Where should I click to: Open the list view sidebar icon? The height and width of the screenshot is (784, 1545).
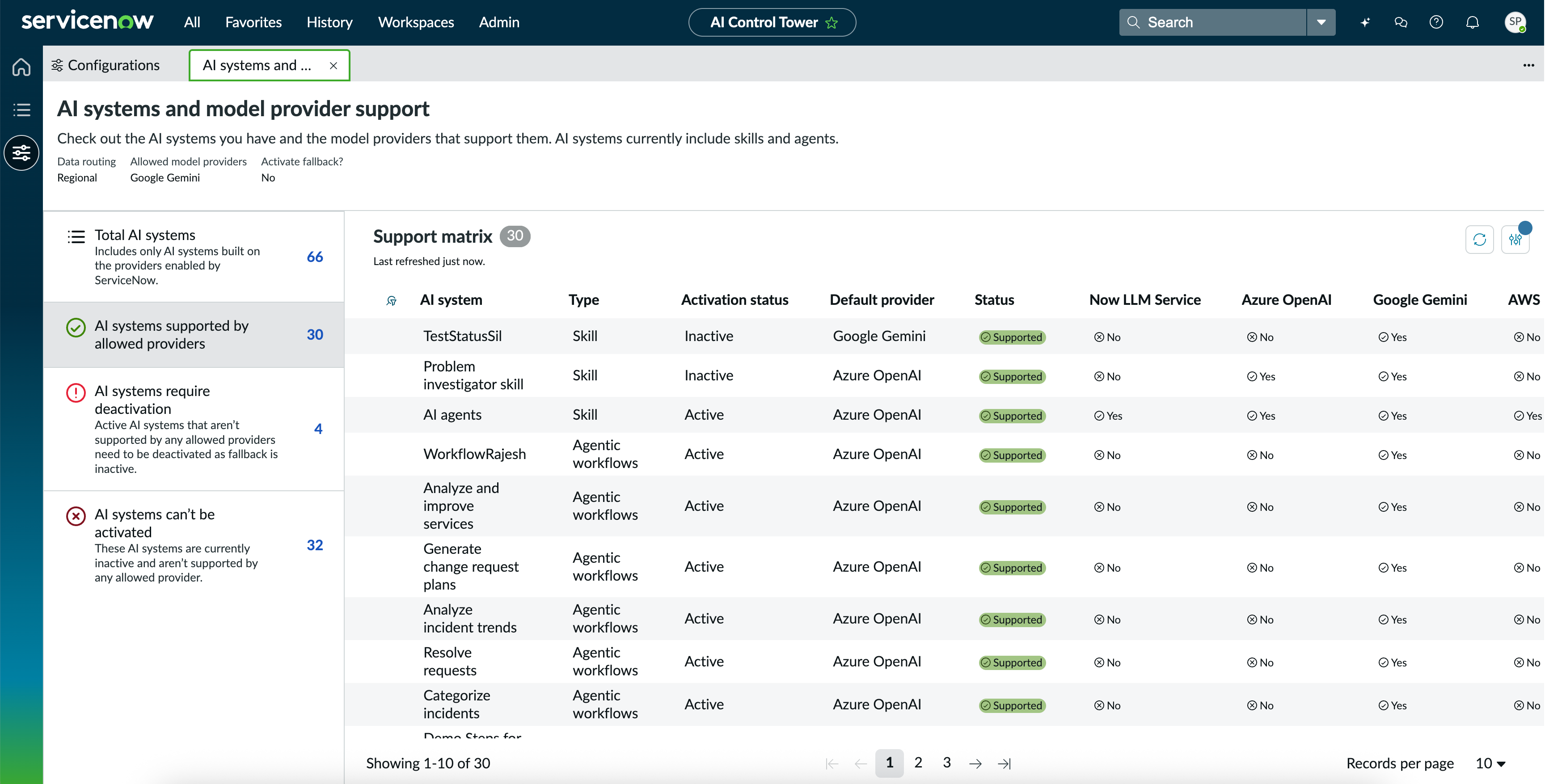21,110
